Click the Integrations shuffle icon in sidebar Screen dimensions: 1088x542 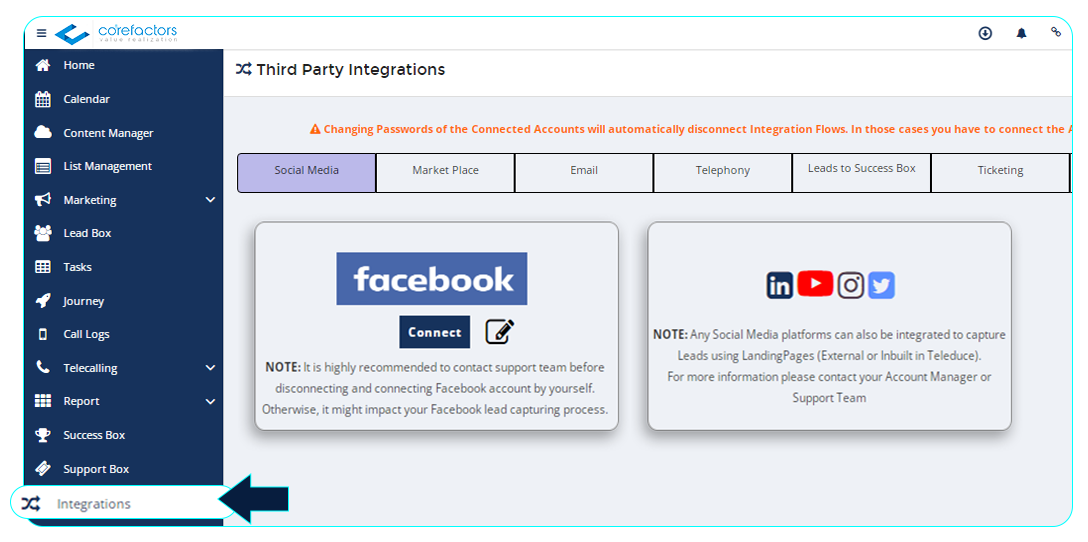(31, 504)
